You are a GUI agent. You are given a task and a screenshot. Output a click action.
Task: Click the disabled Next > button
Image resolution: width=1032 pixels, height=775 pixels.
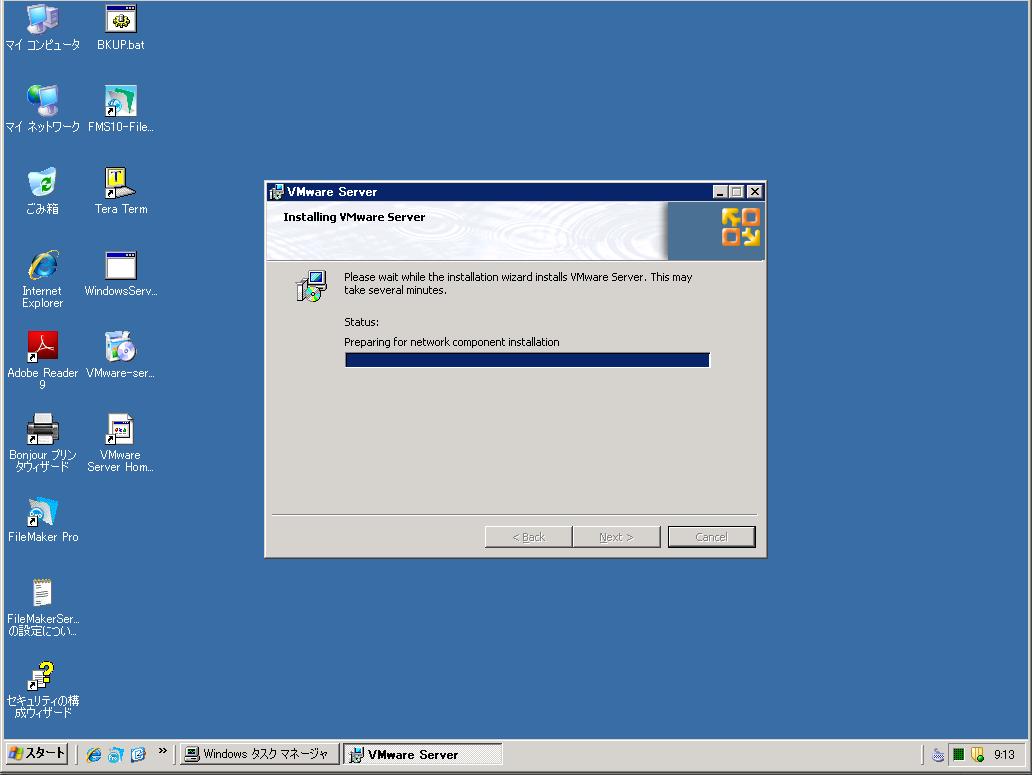pyautogui.click(x=616, y=537)
